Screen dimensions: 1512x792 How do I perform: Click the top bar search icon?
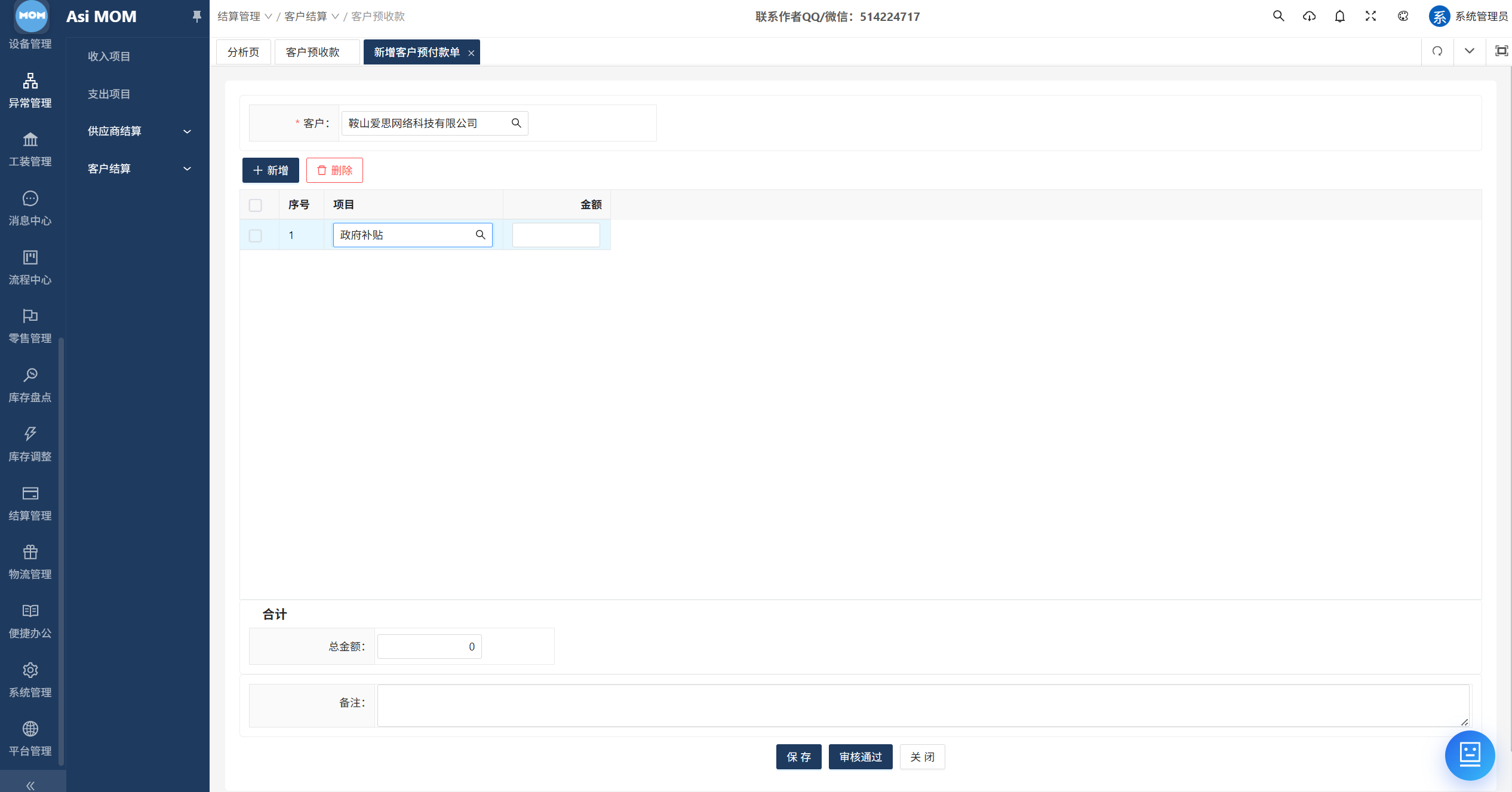pyautogui.click(x=1278, y=16)
